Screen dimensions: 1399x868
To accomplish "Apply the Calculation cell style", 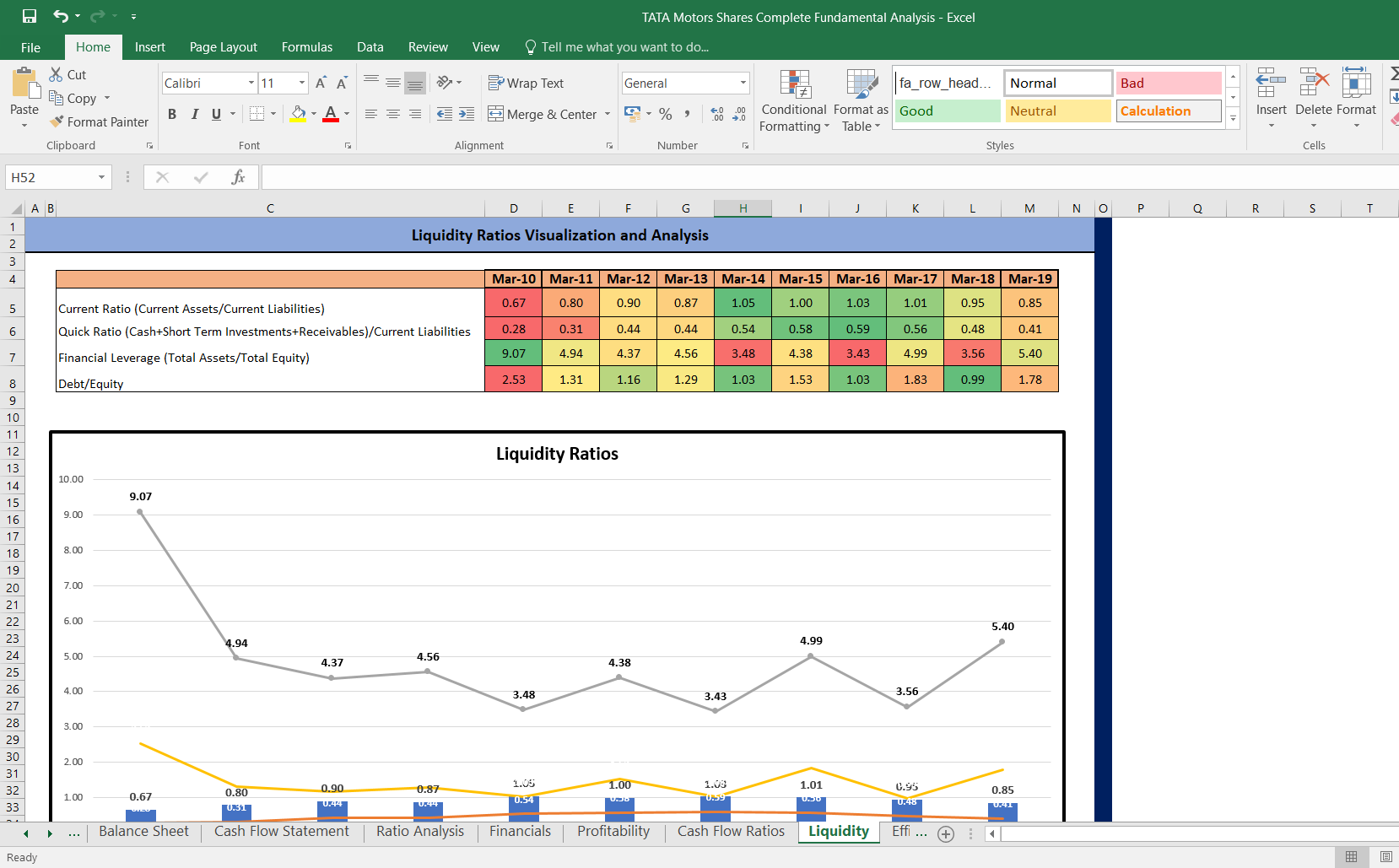I will pos(1169,111).
